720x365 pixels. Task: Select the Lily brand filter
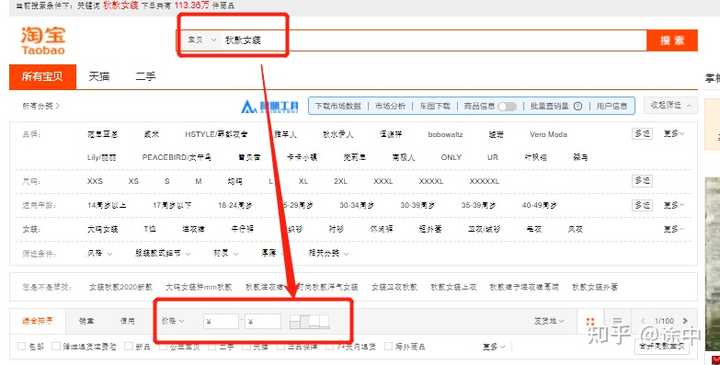coord(101,157)
